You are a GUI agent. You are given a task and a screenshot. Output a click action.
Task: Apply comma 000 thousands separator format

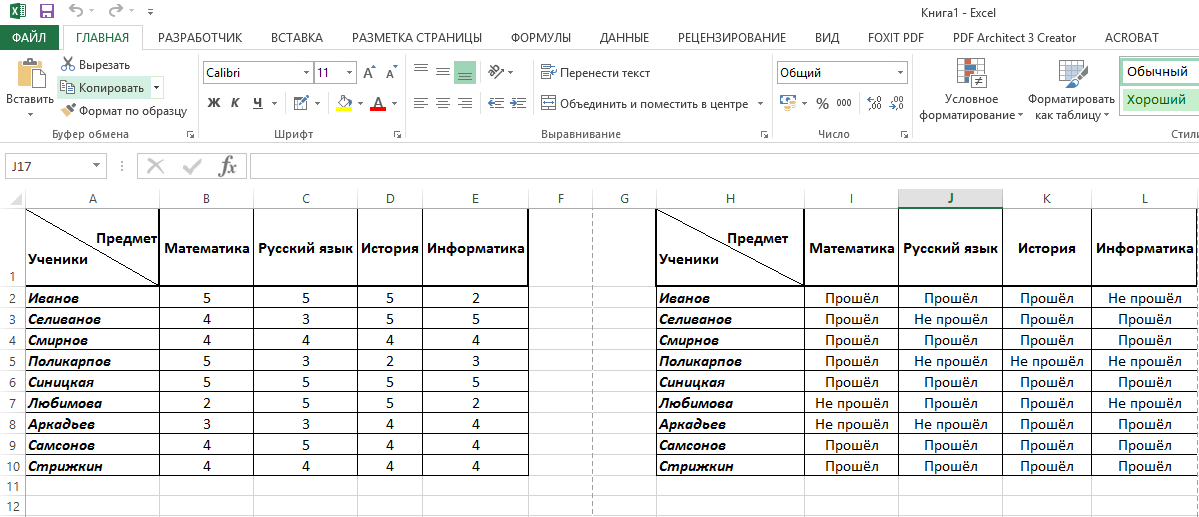coord(844,104)
